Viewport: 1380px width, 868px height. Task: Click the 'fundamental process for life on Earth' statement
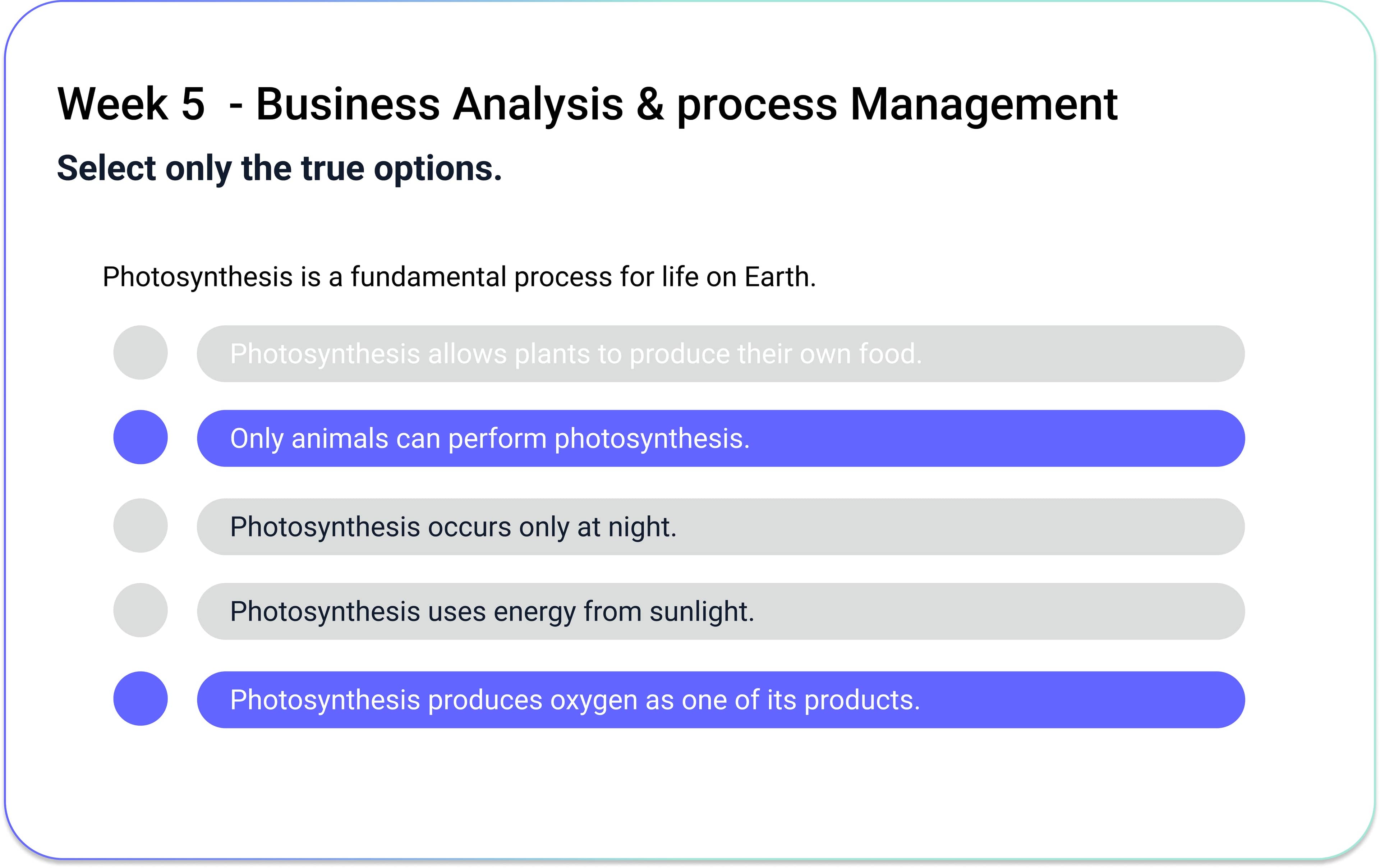pyautogui.click(x=583, y=277)
